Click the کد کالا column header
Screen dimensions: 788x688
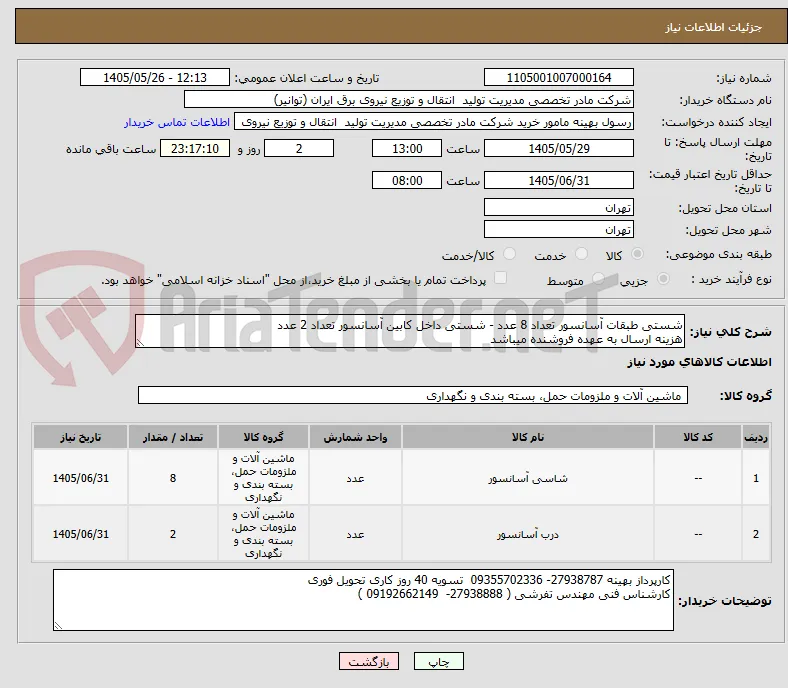point(698,437)
